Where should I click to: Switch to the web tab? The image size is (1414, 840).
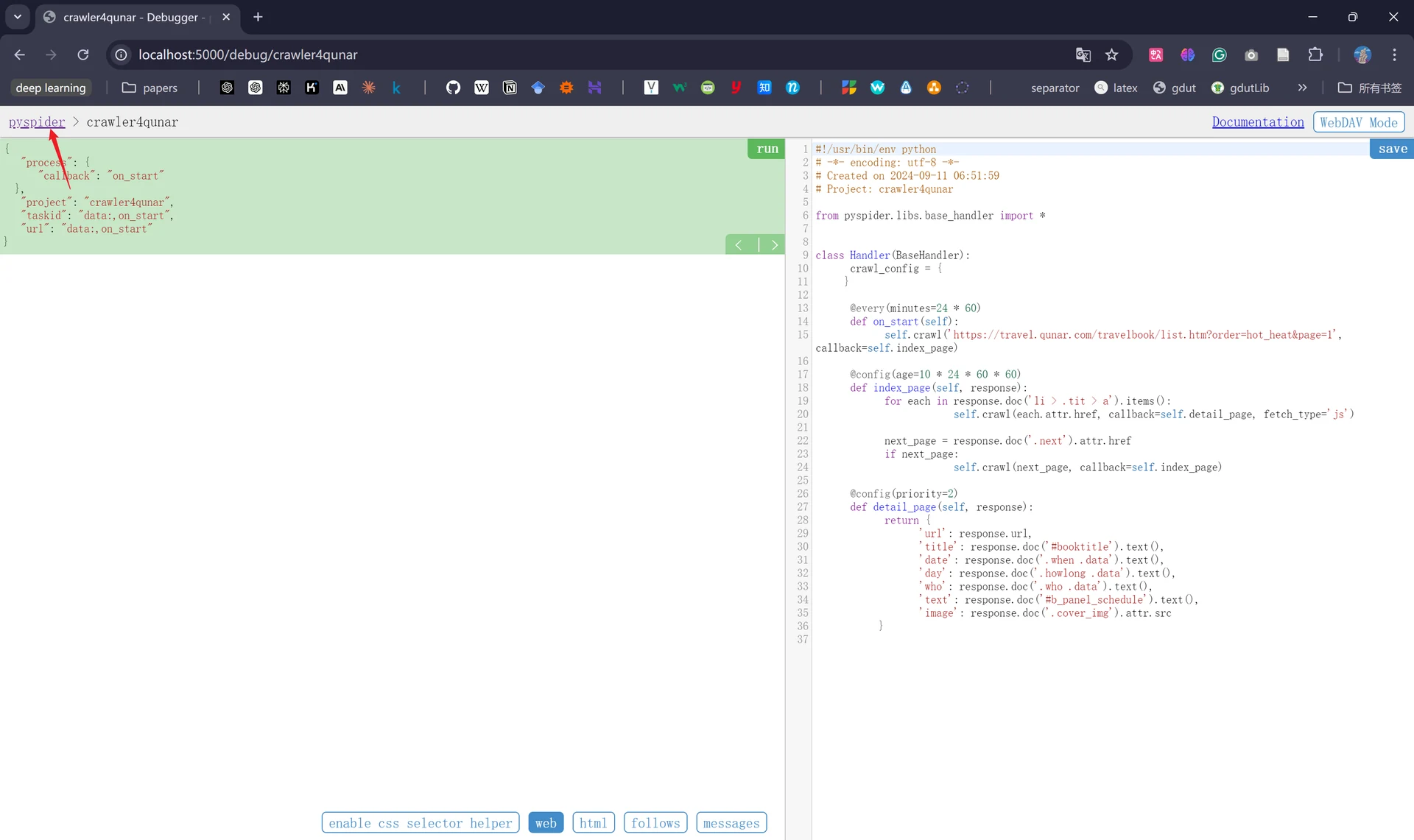546,822
